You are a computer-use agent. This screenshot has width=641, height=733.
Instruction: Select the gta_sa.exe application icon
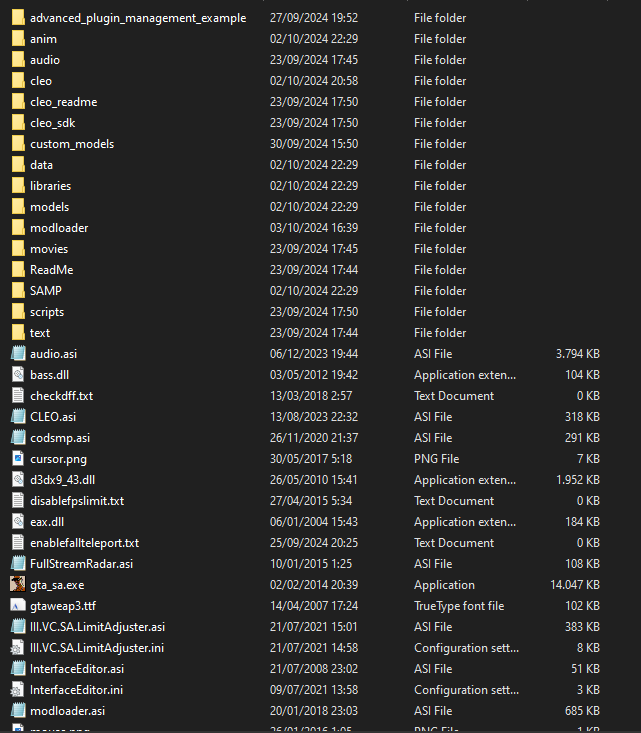(x=18, y=584)
